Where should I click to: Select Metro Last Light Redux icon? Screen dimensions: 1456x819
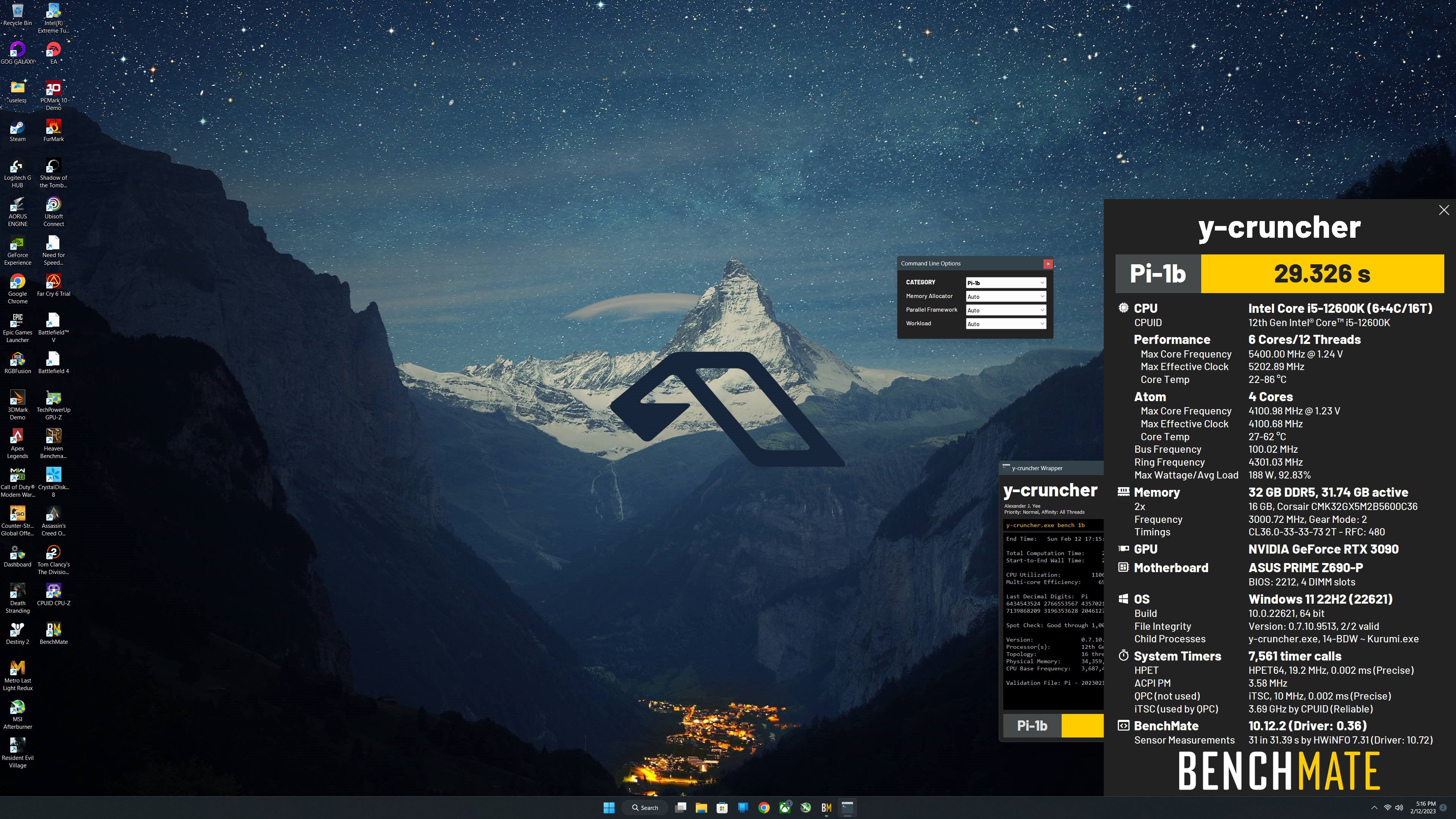coord(17,676)
